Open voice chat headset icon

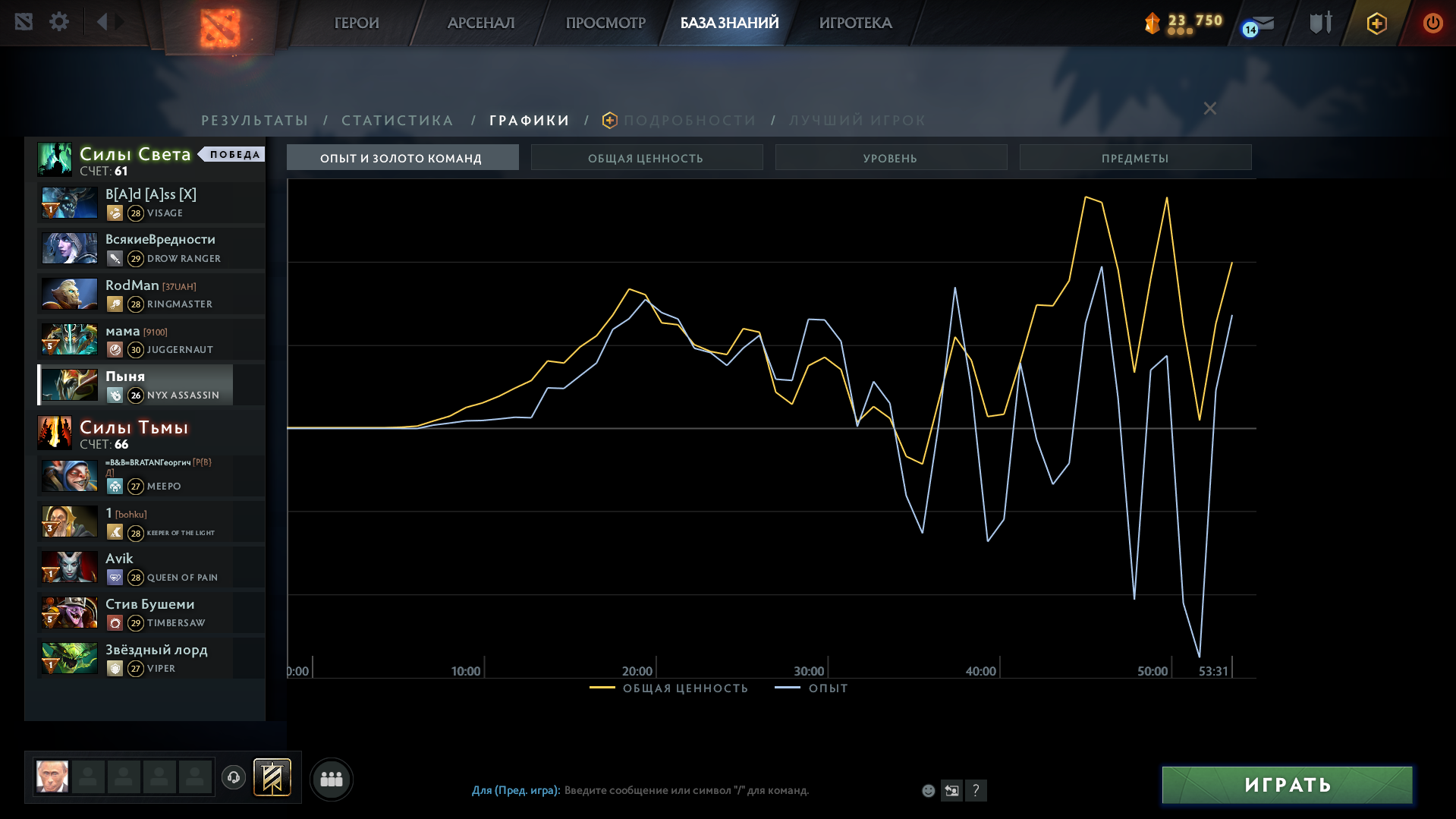click(234, 777)
